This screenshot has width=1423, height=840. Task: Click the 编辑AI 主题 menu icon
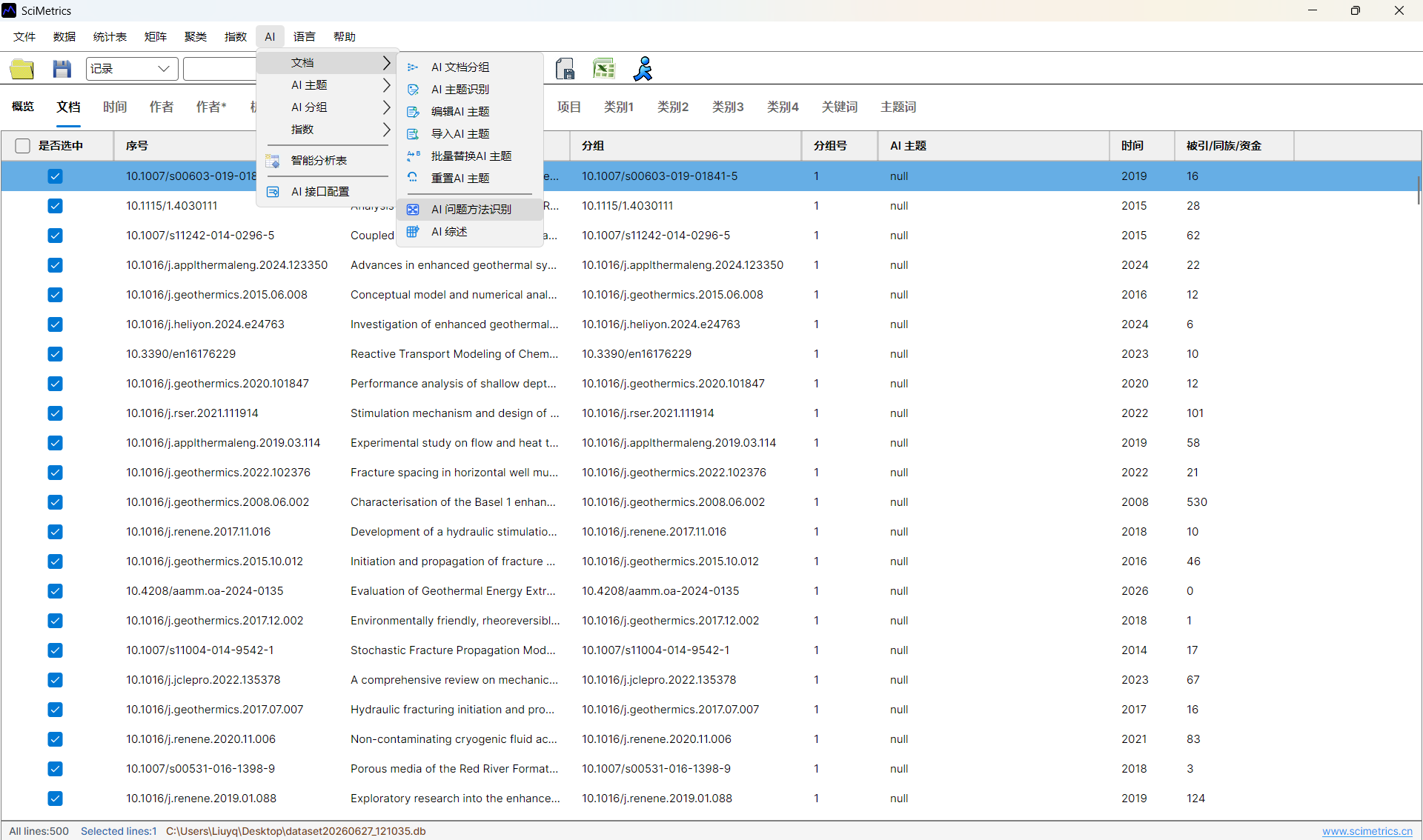[x=414, y=112]
